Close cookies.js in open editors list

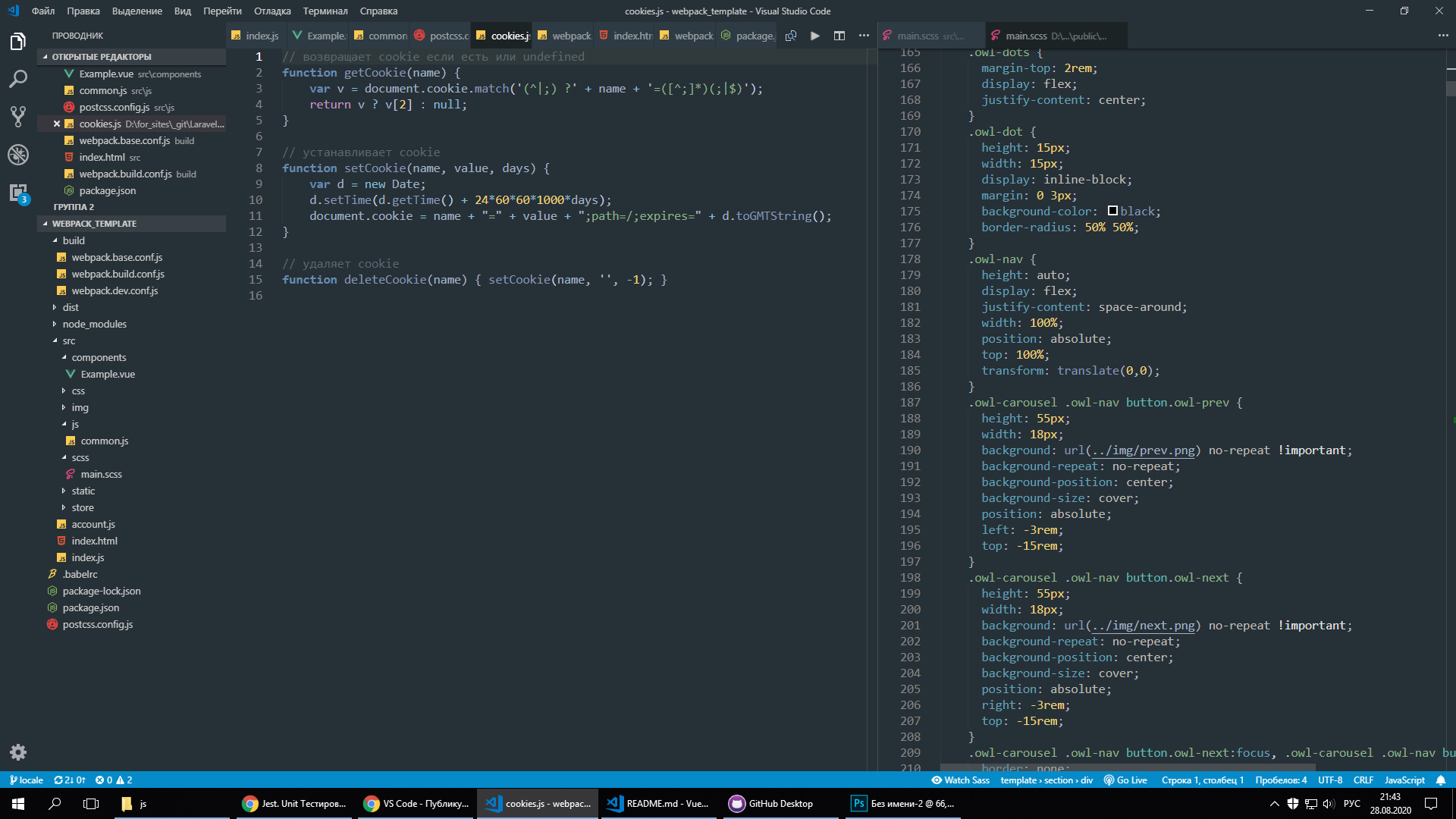57,124
